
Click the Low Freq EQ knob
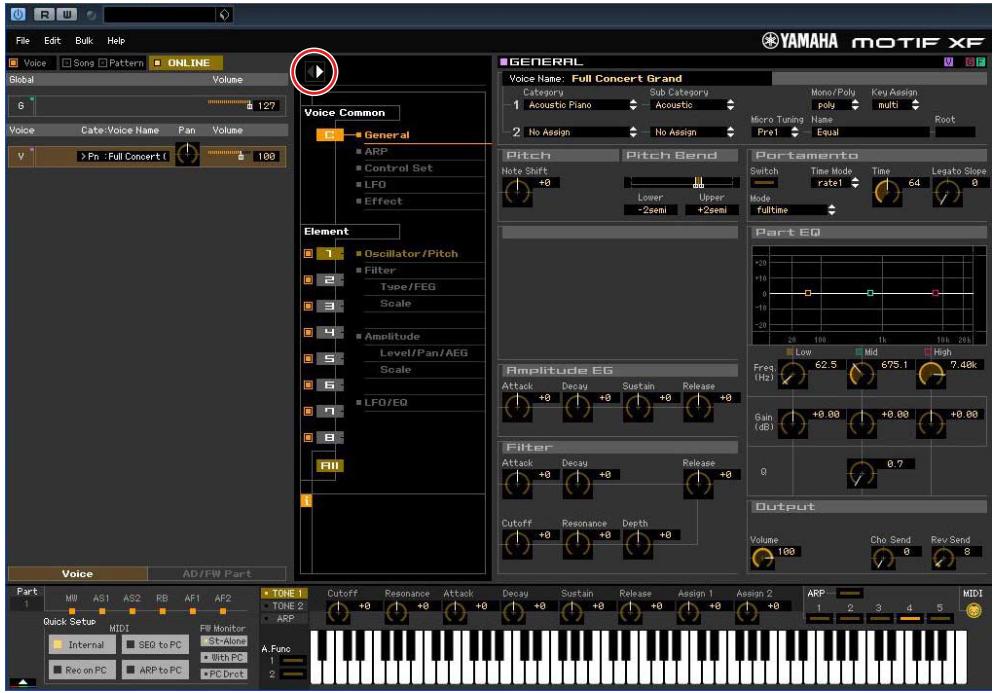coord(793,374)
